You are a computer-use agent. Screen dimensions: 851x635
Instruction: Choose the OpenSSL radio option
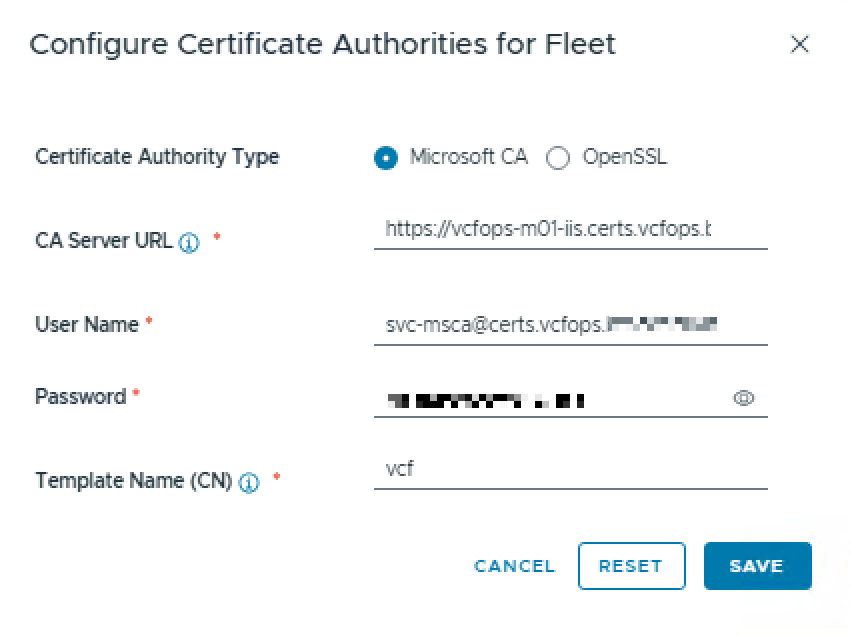558,158
